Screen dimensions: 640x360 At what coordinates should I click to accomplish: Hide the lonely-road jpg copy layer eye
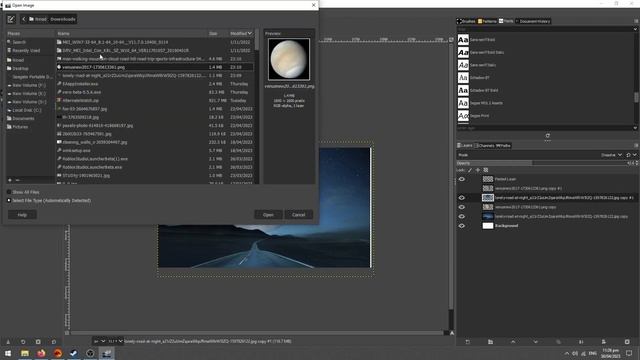click(462, 216)
